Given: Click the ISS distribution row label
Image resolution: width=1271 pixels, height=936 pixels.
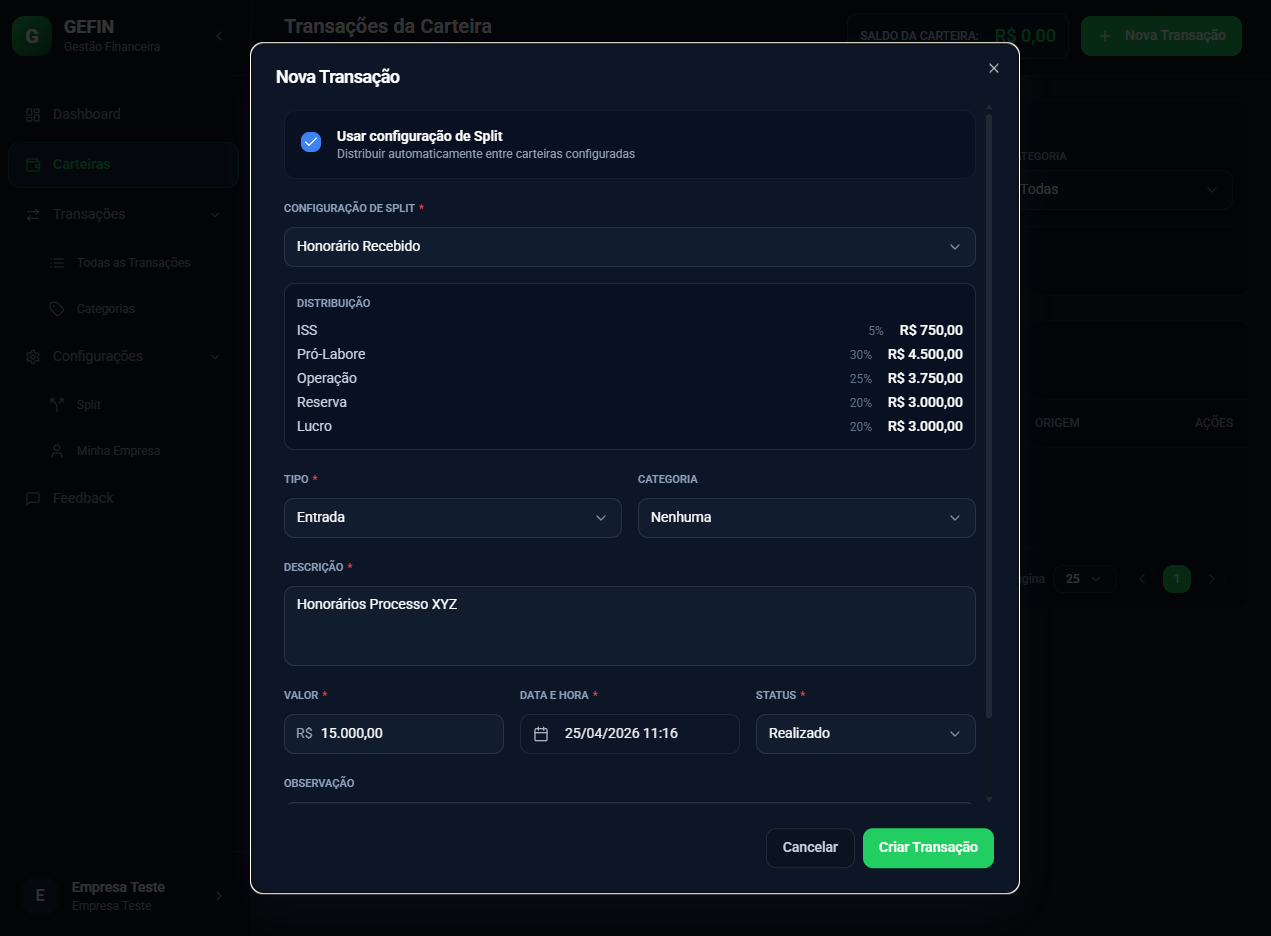Looking at the screenshot, I should click(307, 330).
